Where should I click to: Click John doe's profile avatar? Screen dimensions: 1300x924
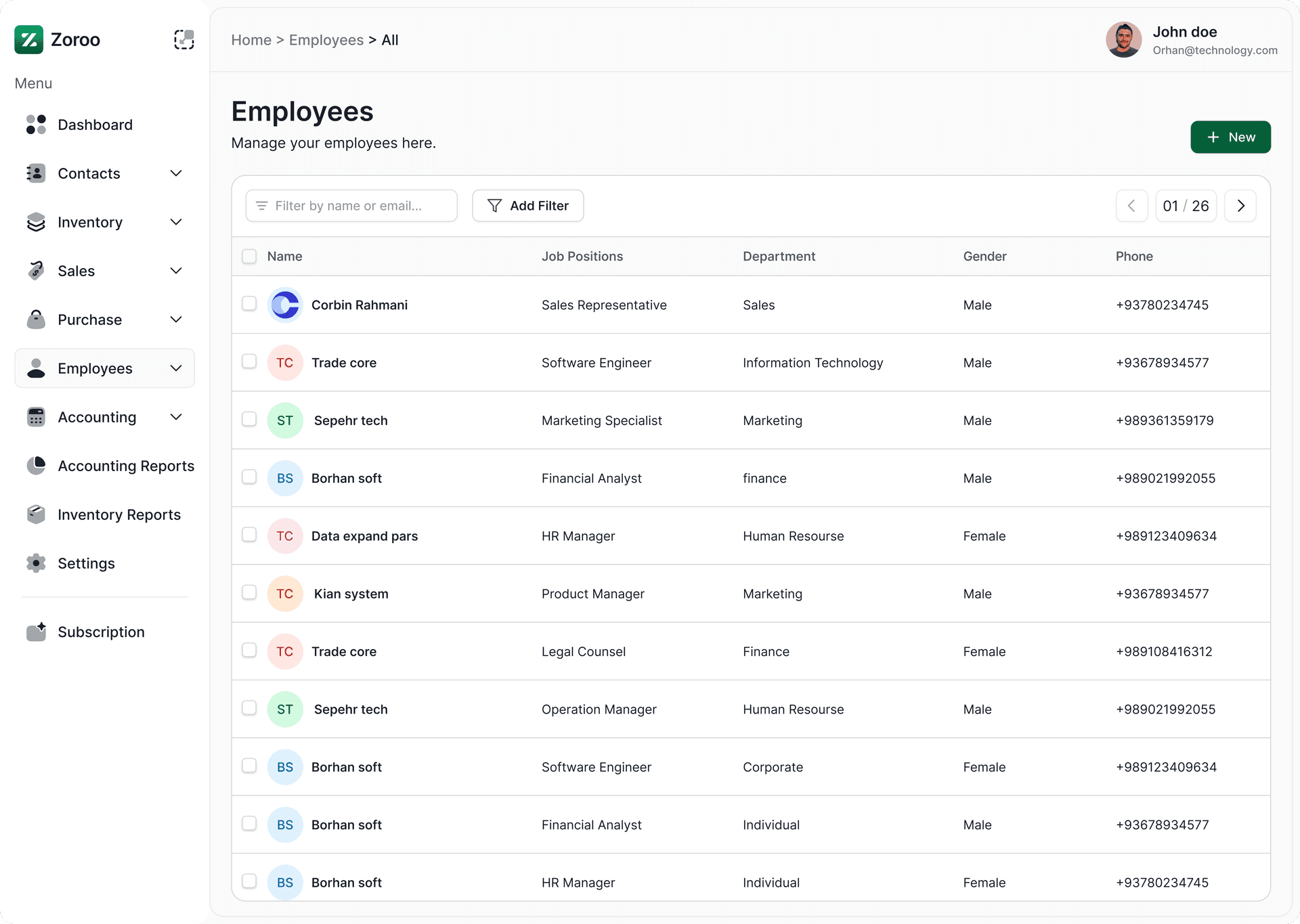1123,39
